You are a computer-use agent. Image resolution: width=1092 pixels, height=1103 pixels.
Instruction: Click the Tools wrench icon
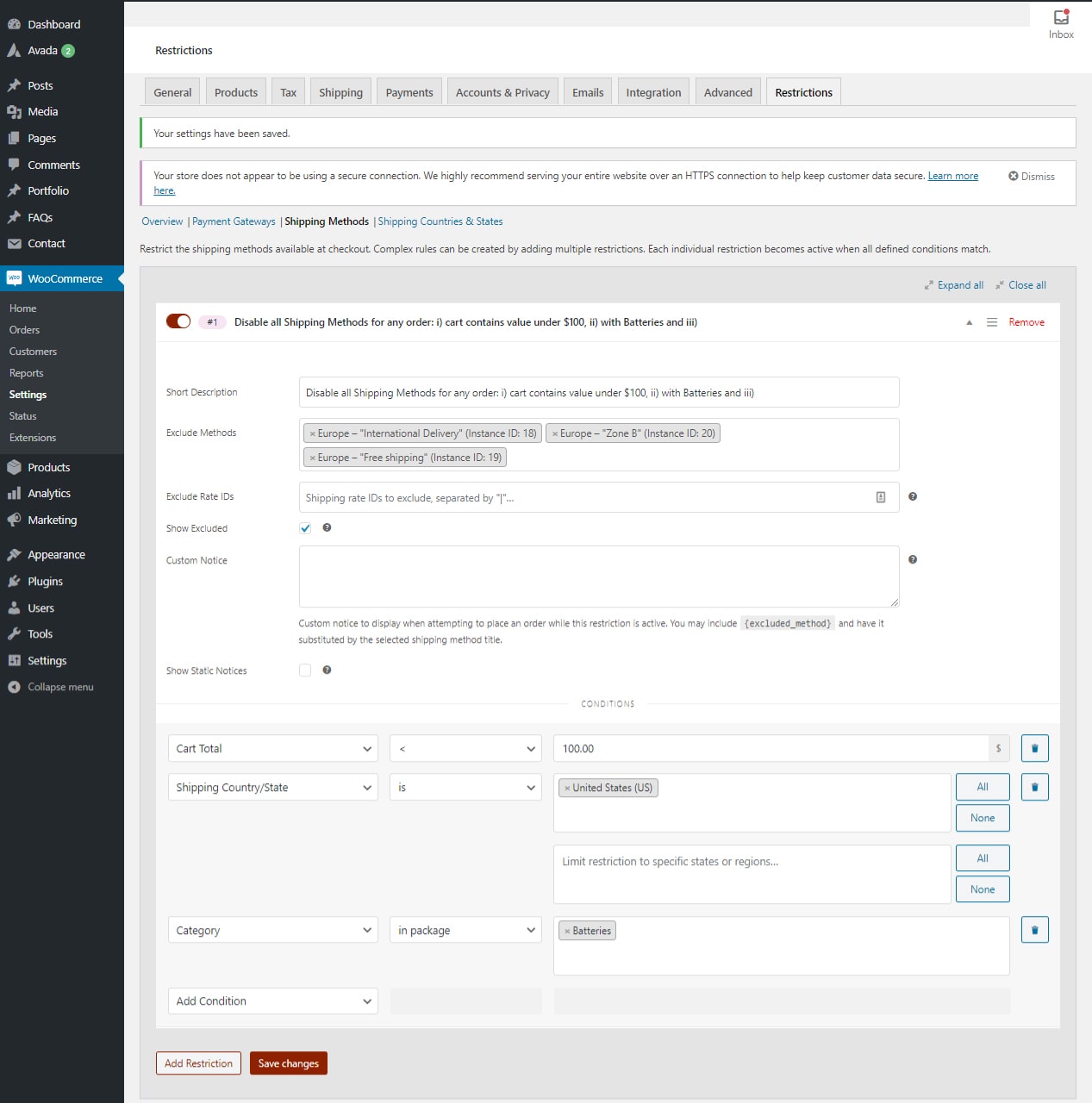coord(14,633)
